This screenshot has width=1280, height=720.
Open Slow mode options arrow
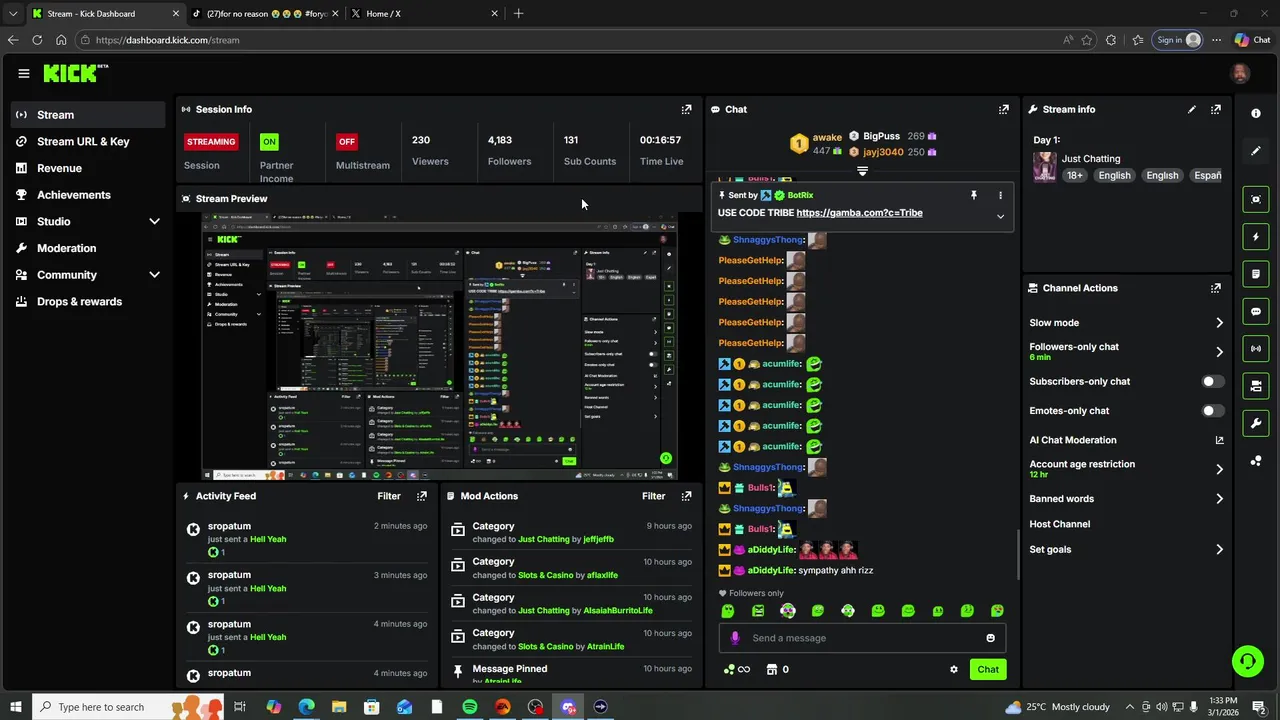click(1219, 323)
